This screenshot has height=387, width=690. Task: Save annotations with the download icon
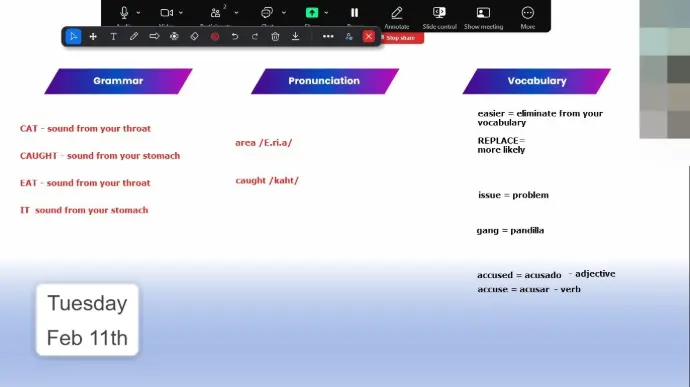pyautogui.click(x=296, y=37)
